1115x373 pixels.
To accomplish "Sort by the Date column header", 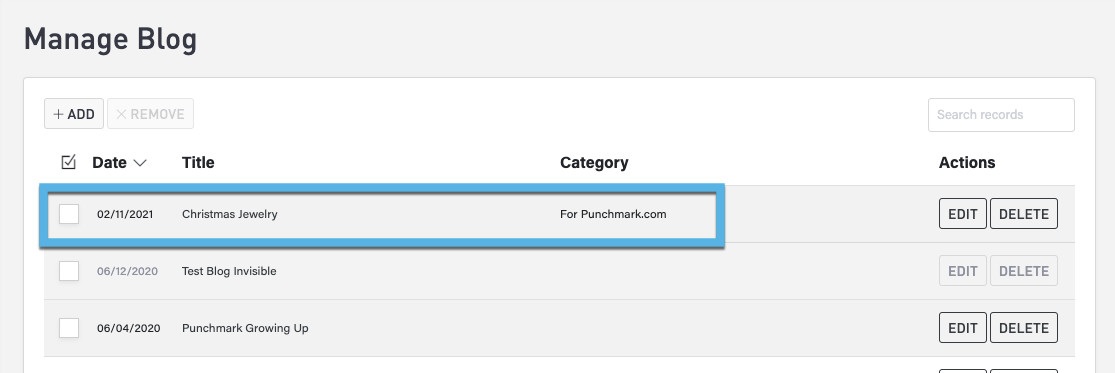I will (110, 163).
